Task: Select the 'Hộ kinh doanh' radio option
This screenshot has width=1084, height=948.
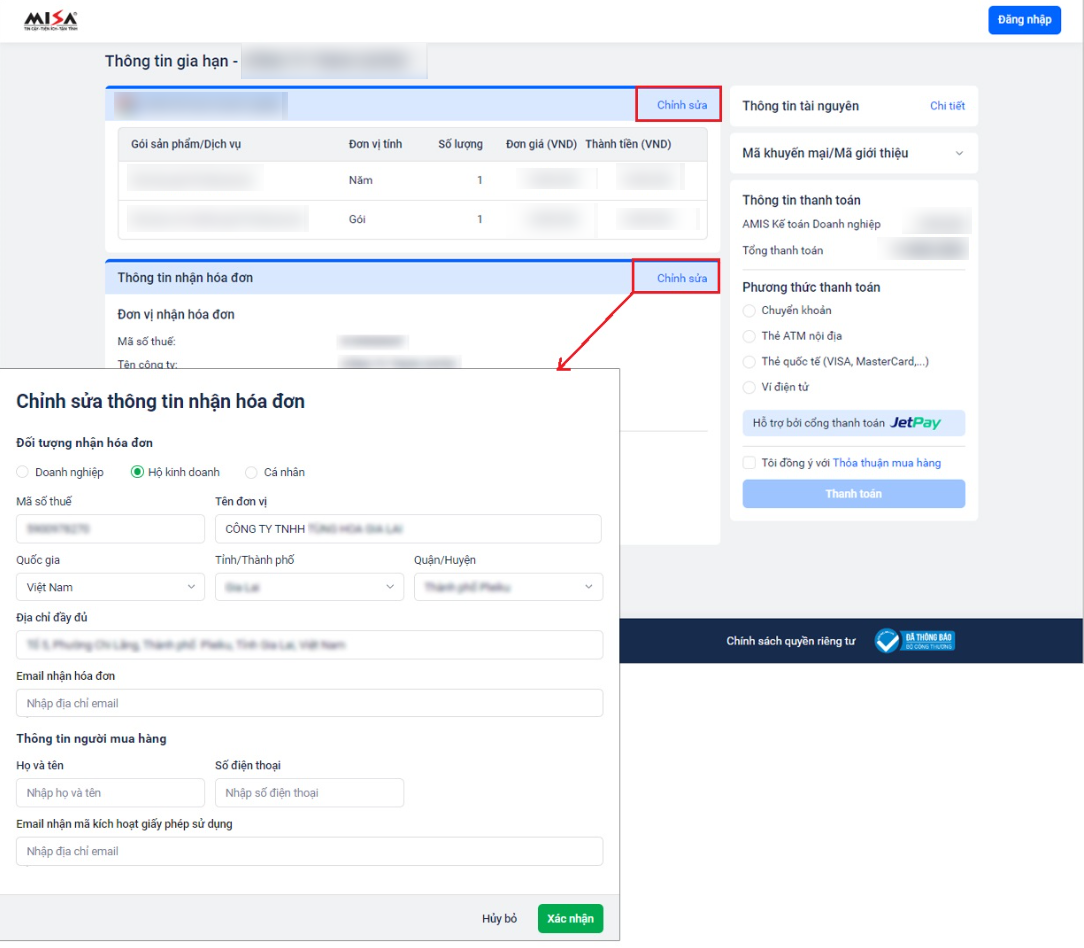Action: (138, 472)
